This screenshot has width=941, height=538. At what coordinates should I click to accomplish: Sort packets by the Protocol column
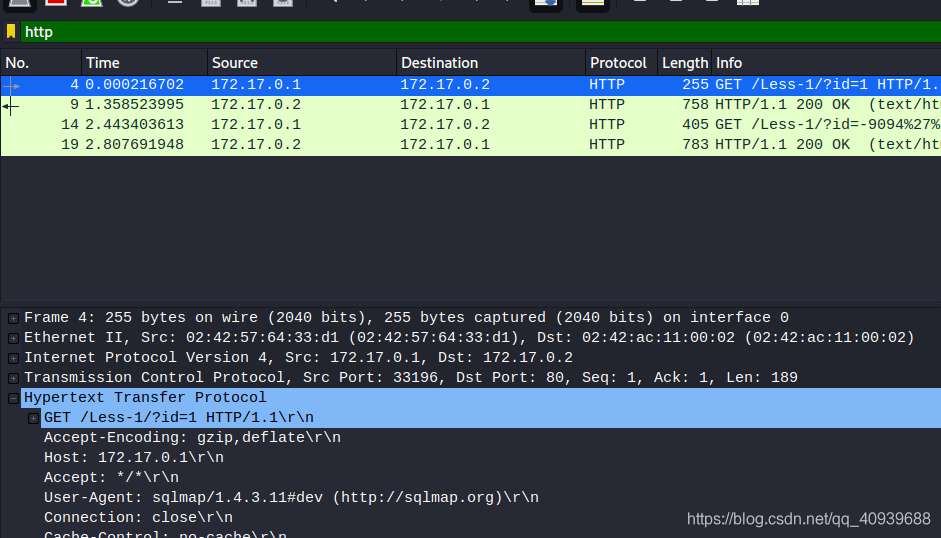coord(621,62)
